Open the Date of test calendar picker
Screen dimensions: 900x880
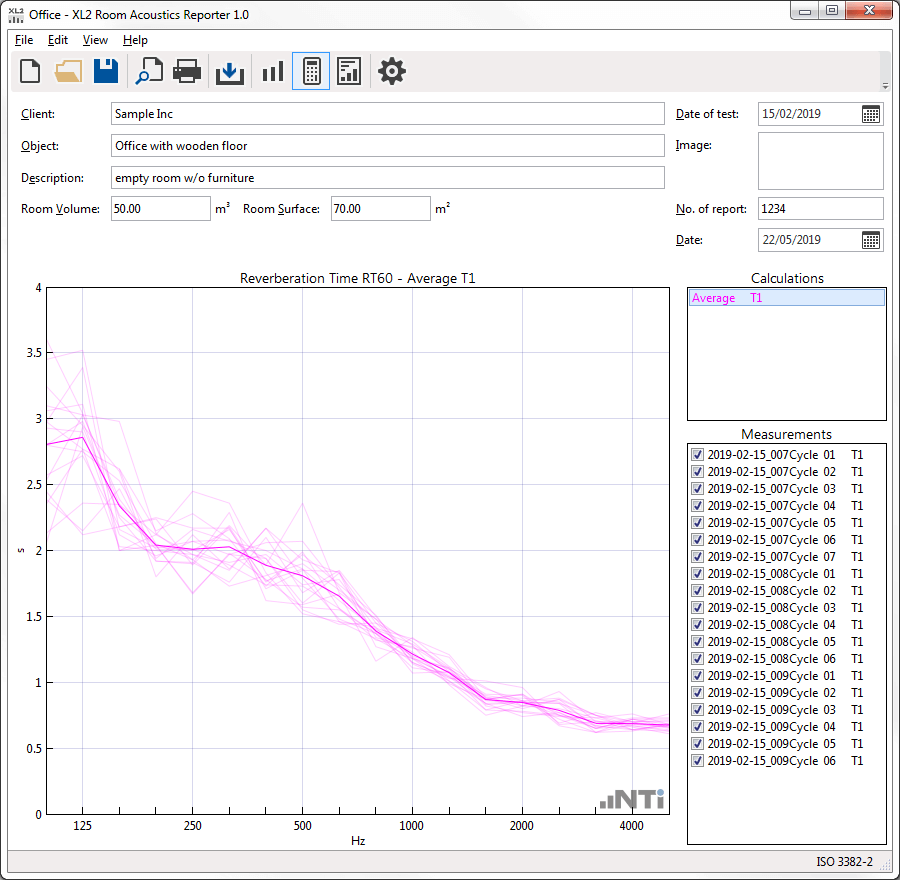pyautogui.click(x=871, y=114)
